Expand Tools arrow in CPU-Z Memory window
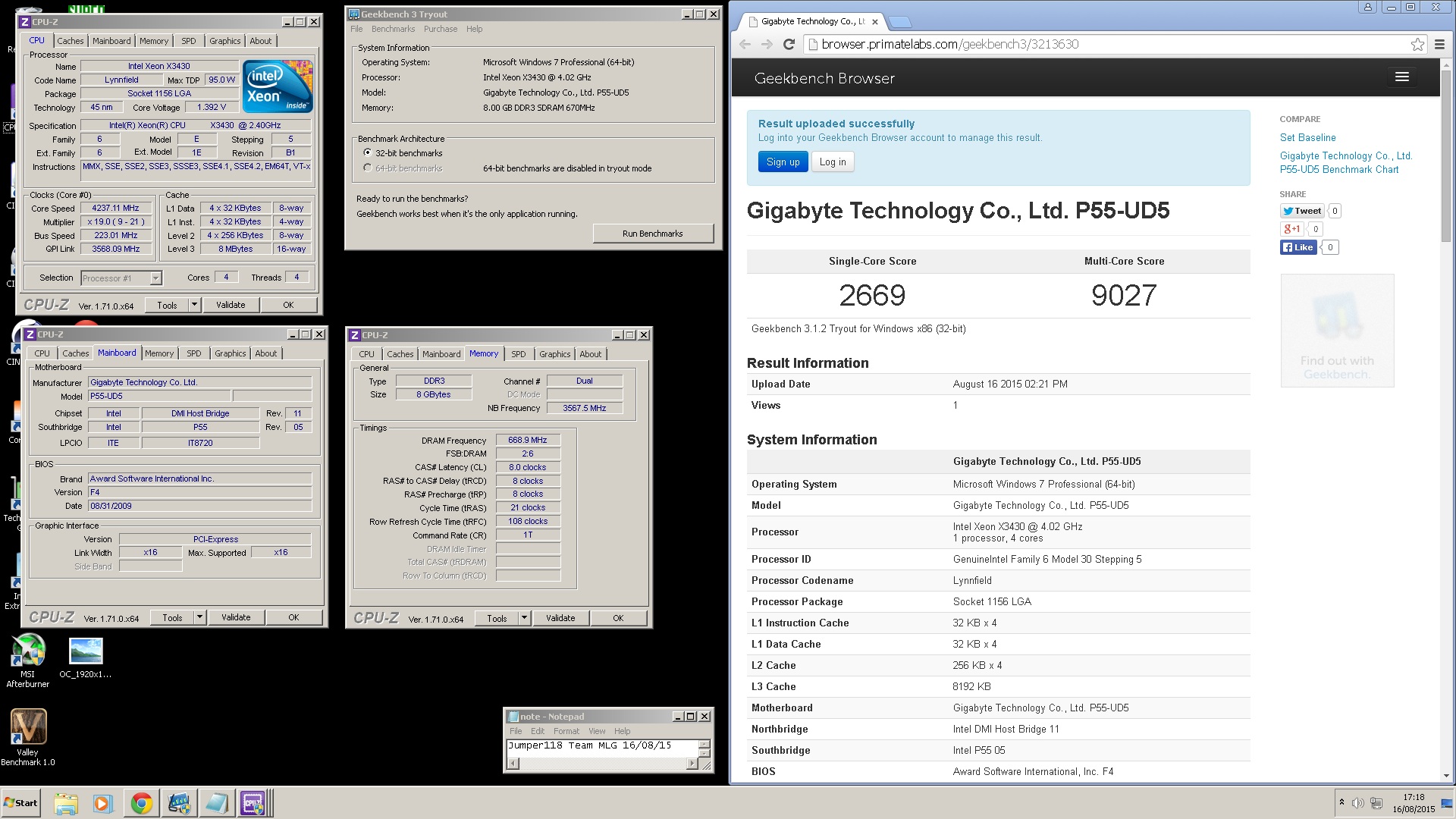Screen dimensions: 1456x819 point(524,618)
